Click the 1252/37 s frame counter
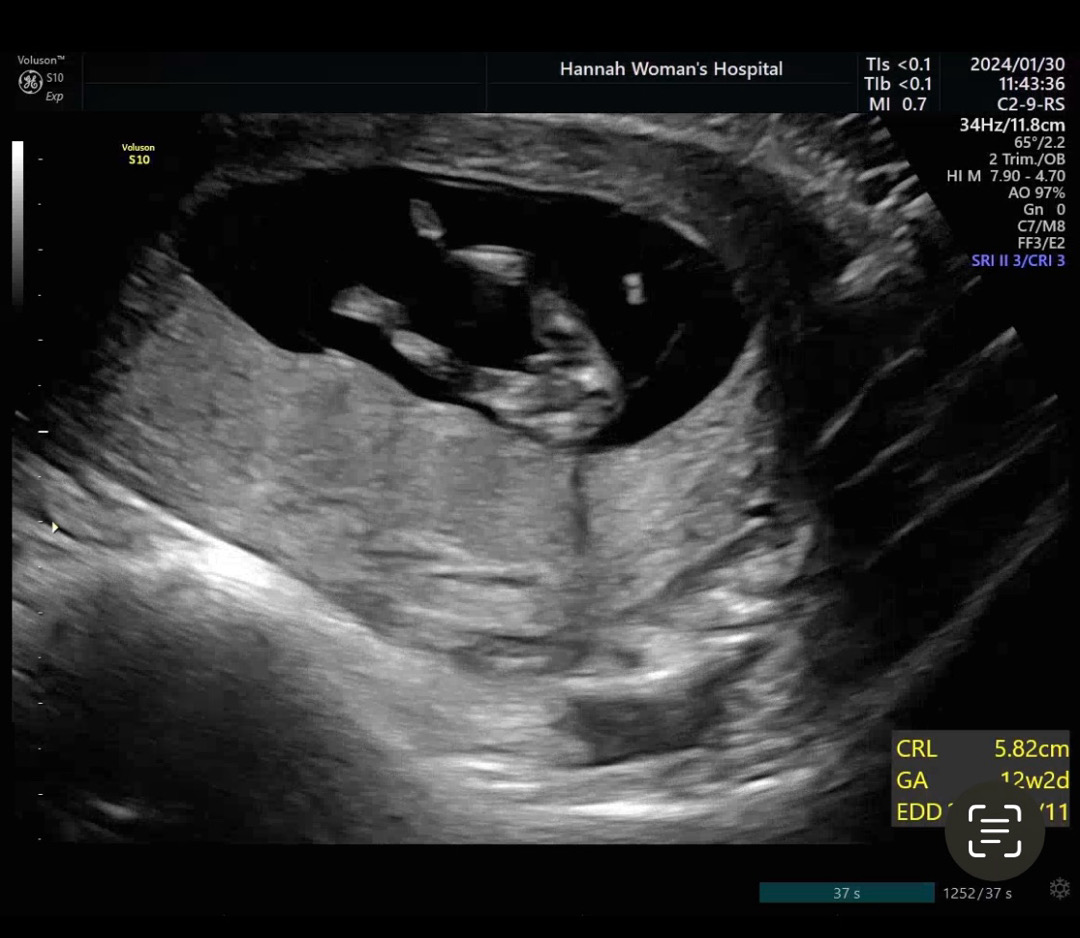The height and width of the screenshot is (938, 1080). (977, 893)
